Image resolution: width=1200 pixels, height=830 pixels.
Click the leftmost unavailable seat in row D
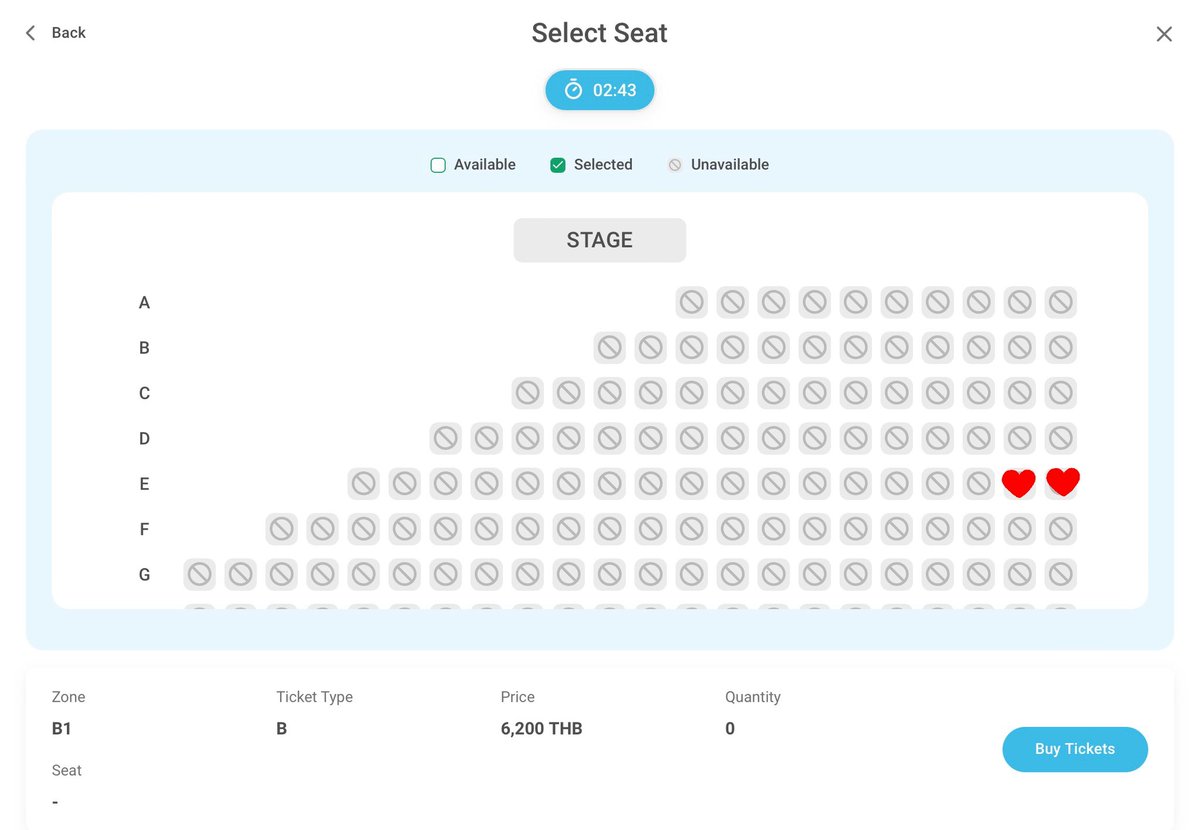(x=446, y=438)
